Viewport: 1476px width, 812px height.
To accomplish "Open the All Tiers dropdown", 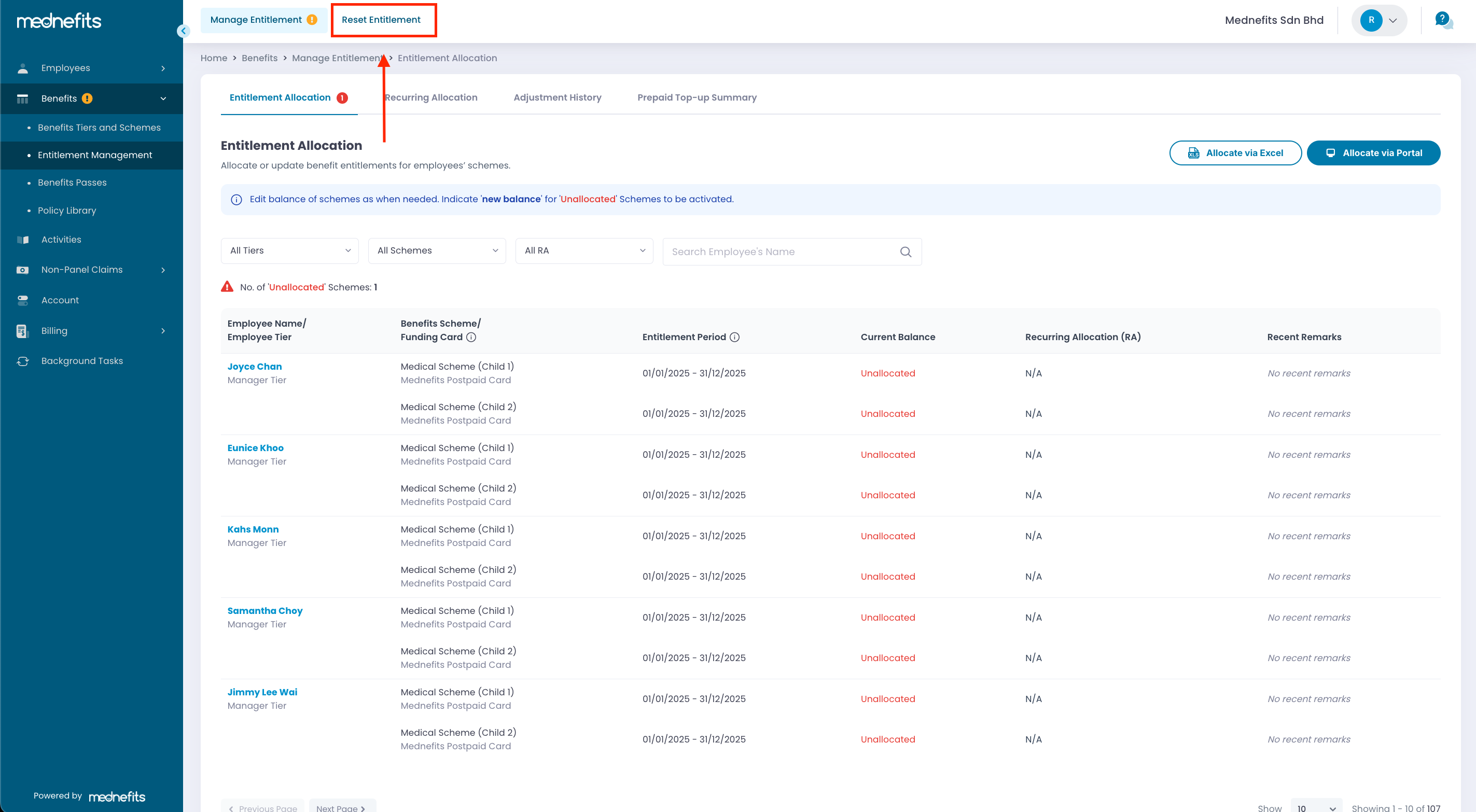I will pos(289,250).
